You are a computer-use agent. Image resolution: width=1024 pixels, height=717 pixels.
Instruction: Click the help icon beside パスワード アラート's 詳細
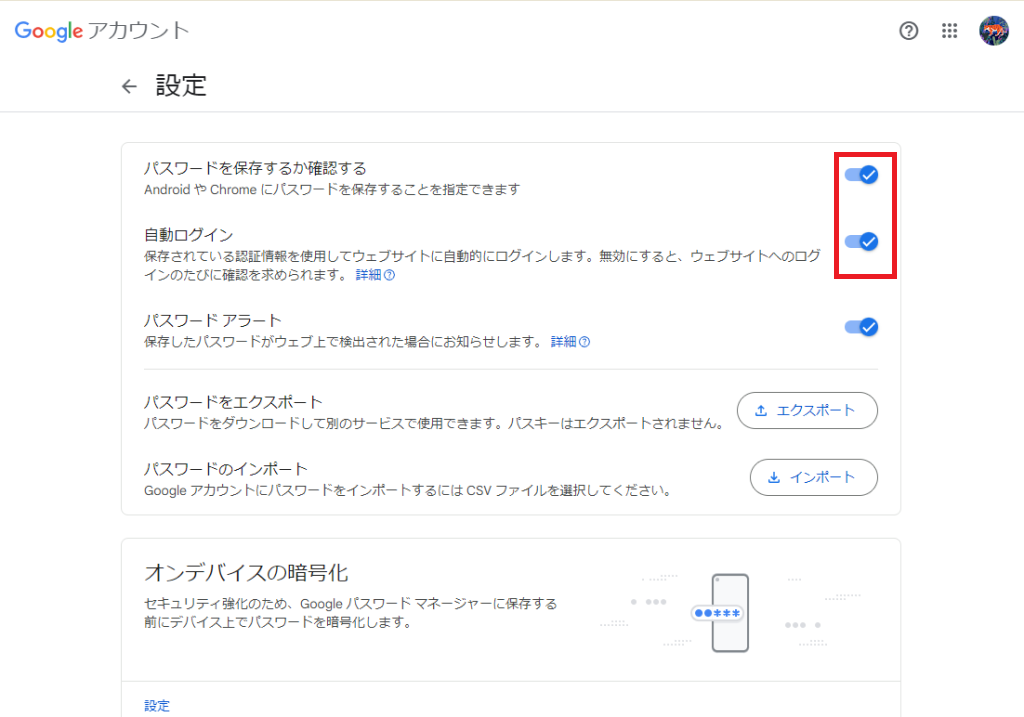tap(585, 342)
